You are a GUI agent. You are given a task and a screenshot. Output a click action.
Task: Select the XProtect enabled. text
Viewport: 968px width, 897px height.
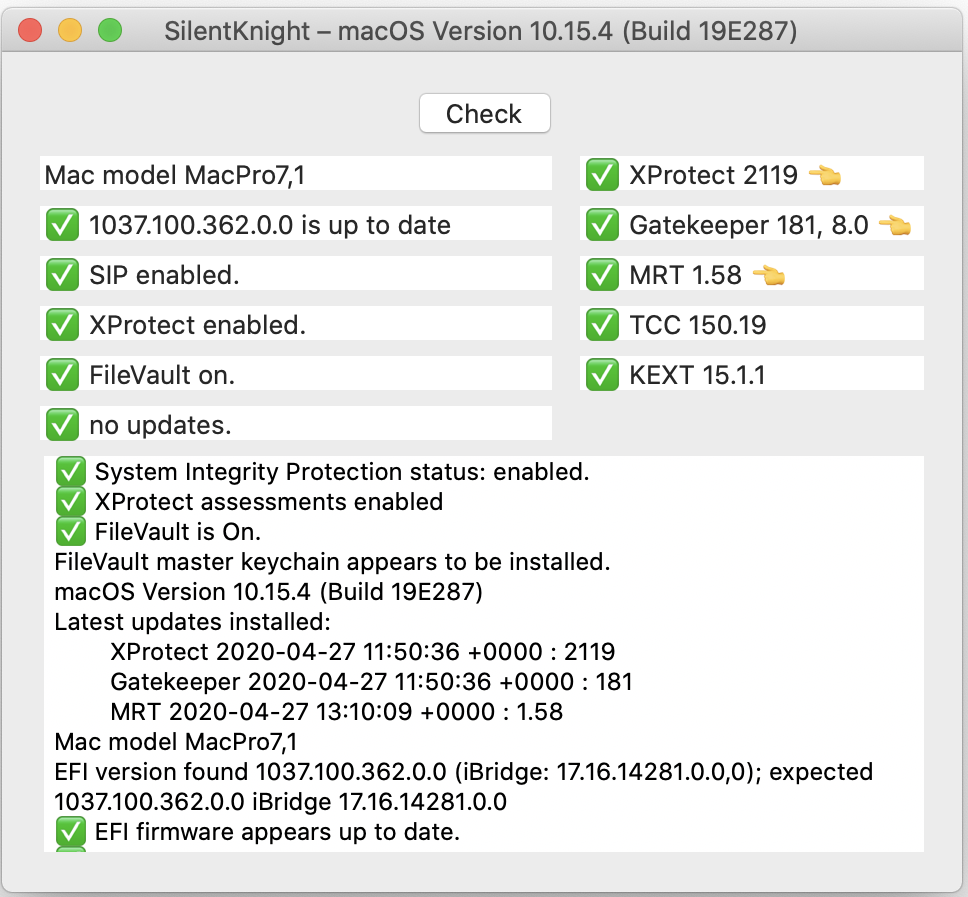pos(198,325)
